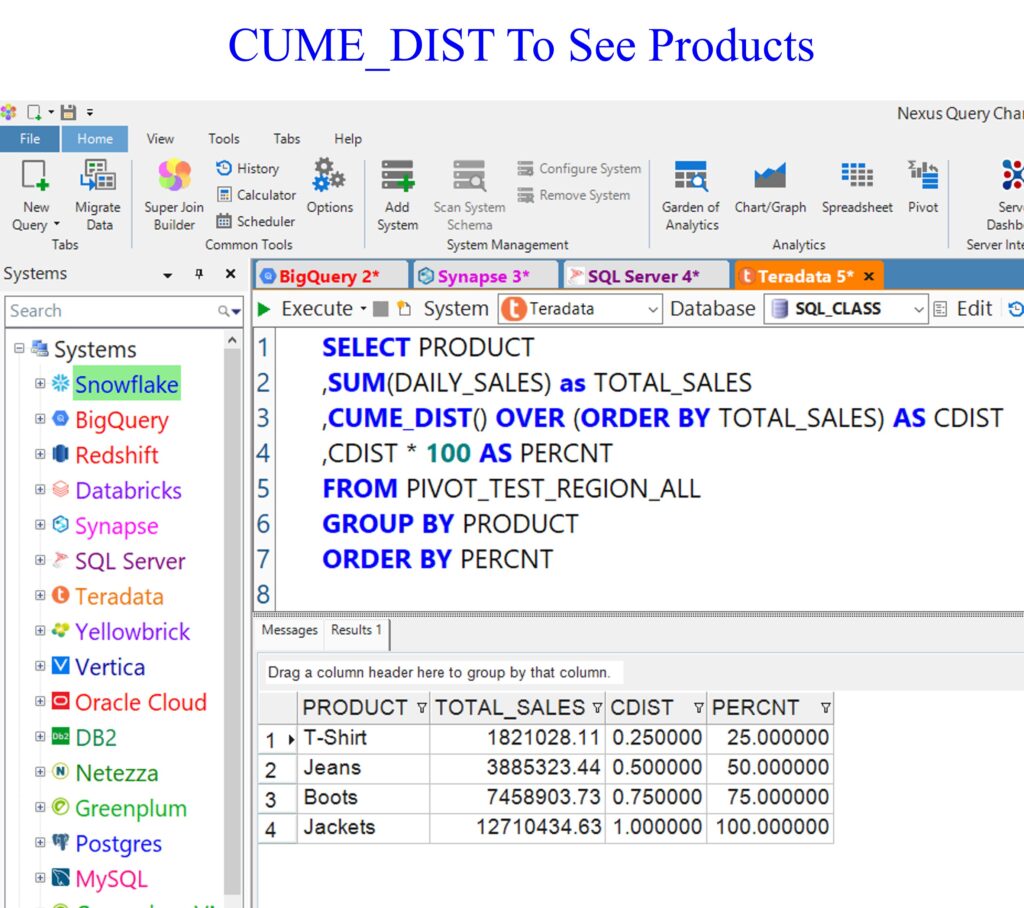Launch the Super Join Builder
Image resolution: width=1024 pixels, height=908 pixels.
click(x=174, y=177)
